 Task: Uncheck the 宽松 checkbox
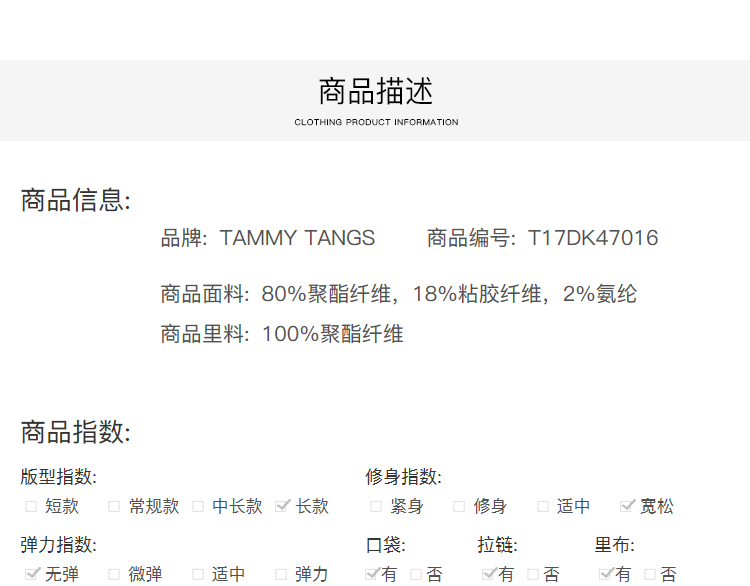[627, 507]
